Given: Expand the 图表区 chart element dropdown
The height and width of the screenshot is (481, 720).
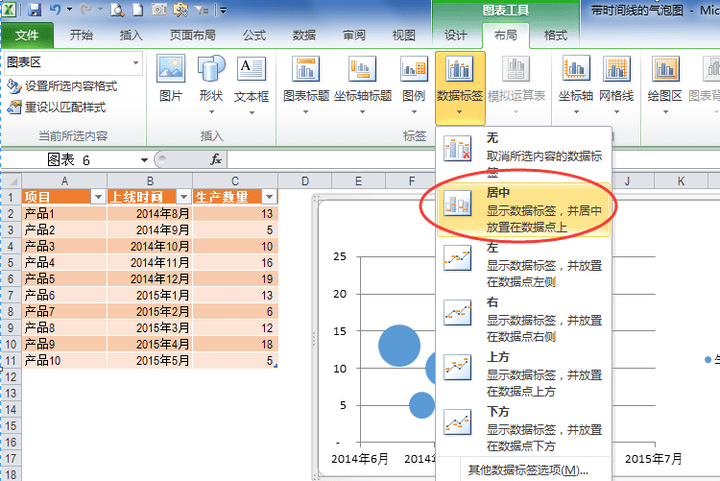Looking at the screenshot, I should (x=136, y=63).
